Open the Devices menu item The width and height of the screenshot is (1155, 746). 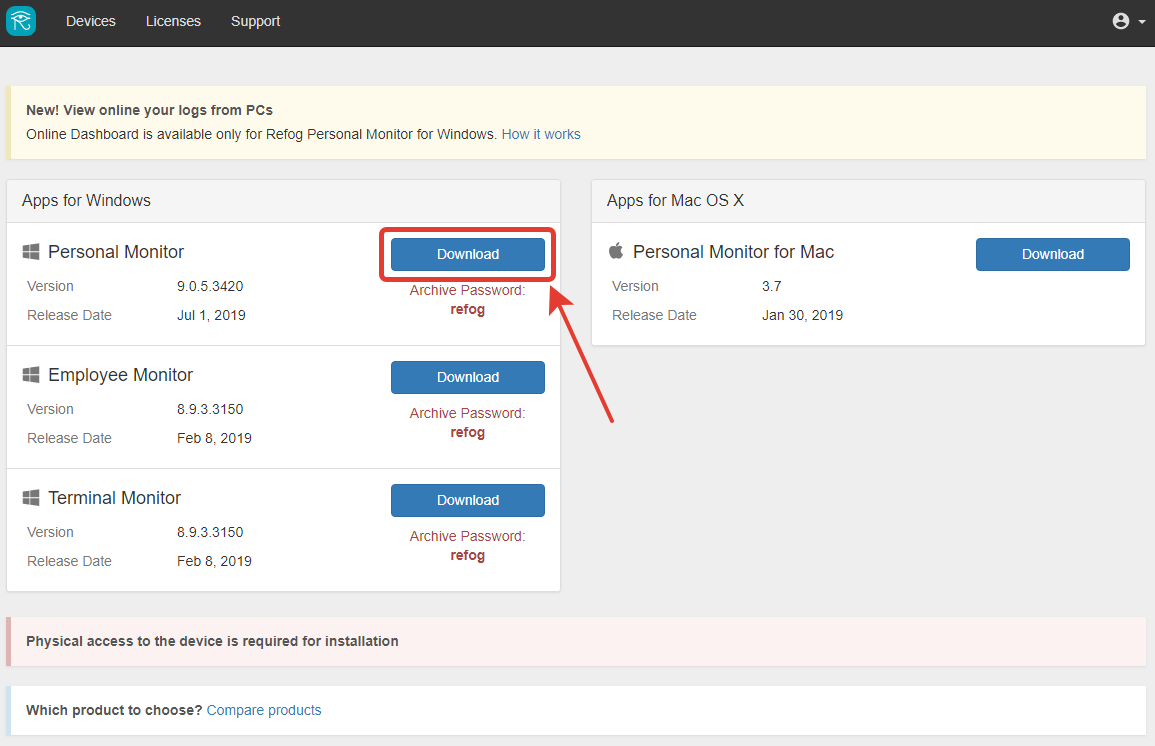click(x=91, y=21)
